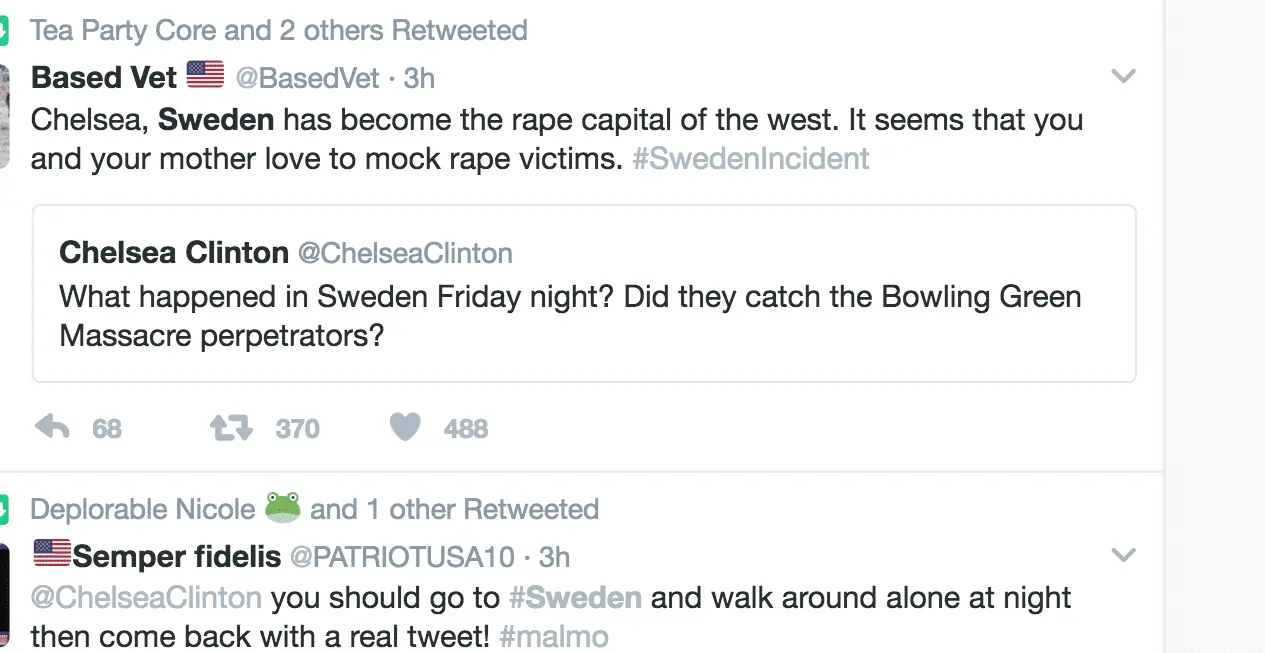Click the 3h timestamp on Based Vet tweet

tap(419, 78)
